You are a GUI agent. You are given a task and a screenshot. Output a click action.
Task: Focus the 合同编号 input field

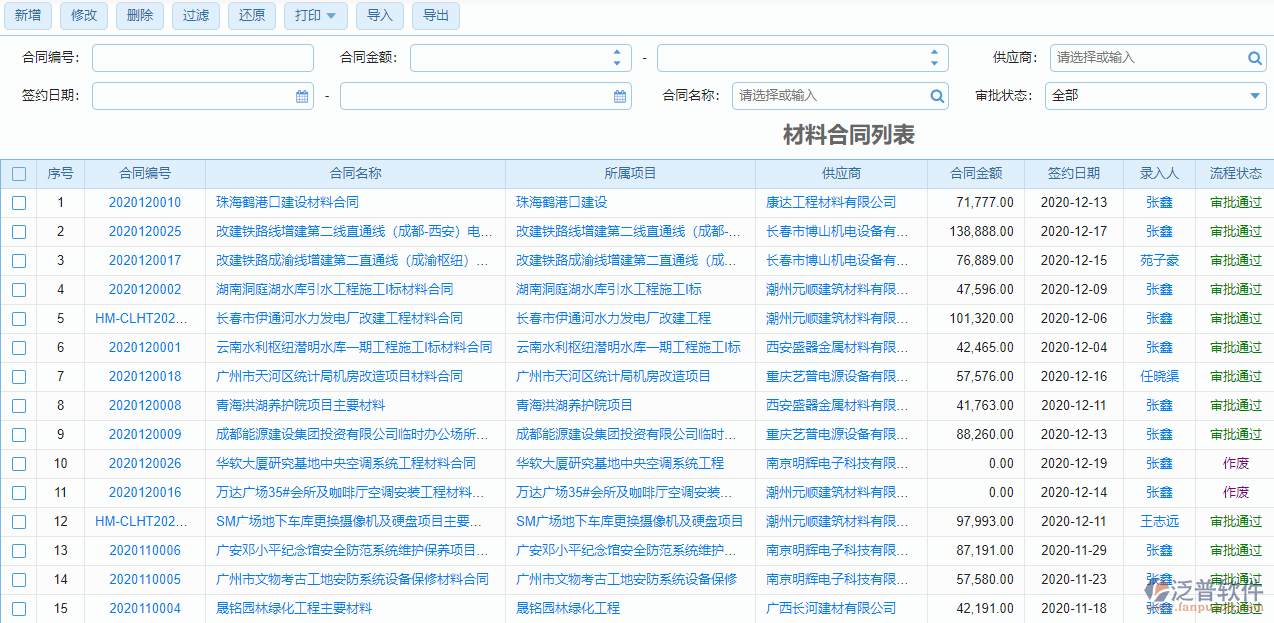(203, 58)
